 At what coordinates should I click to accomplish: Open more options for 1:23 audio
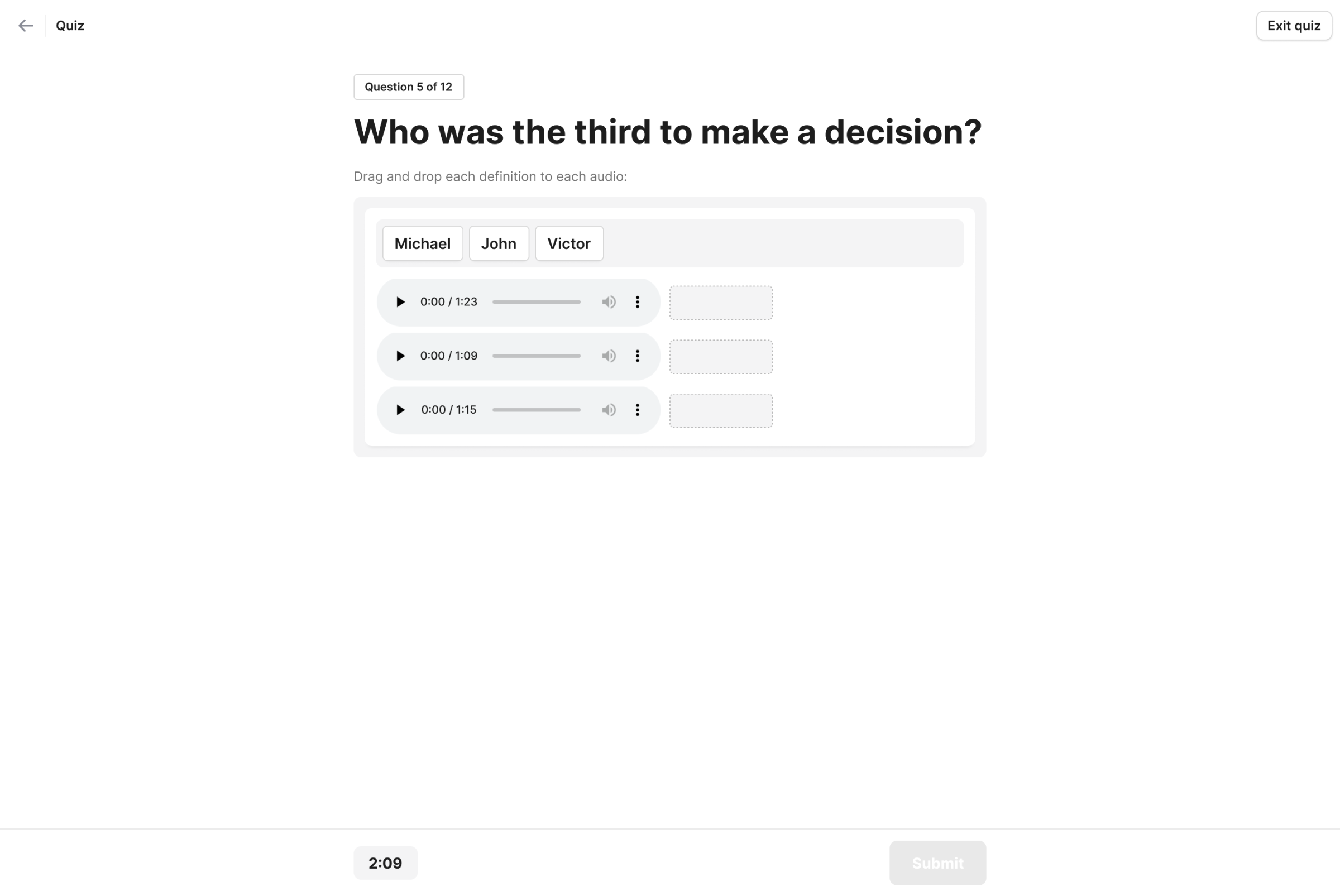pyautogui.click(x=637, y=301)
